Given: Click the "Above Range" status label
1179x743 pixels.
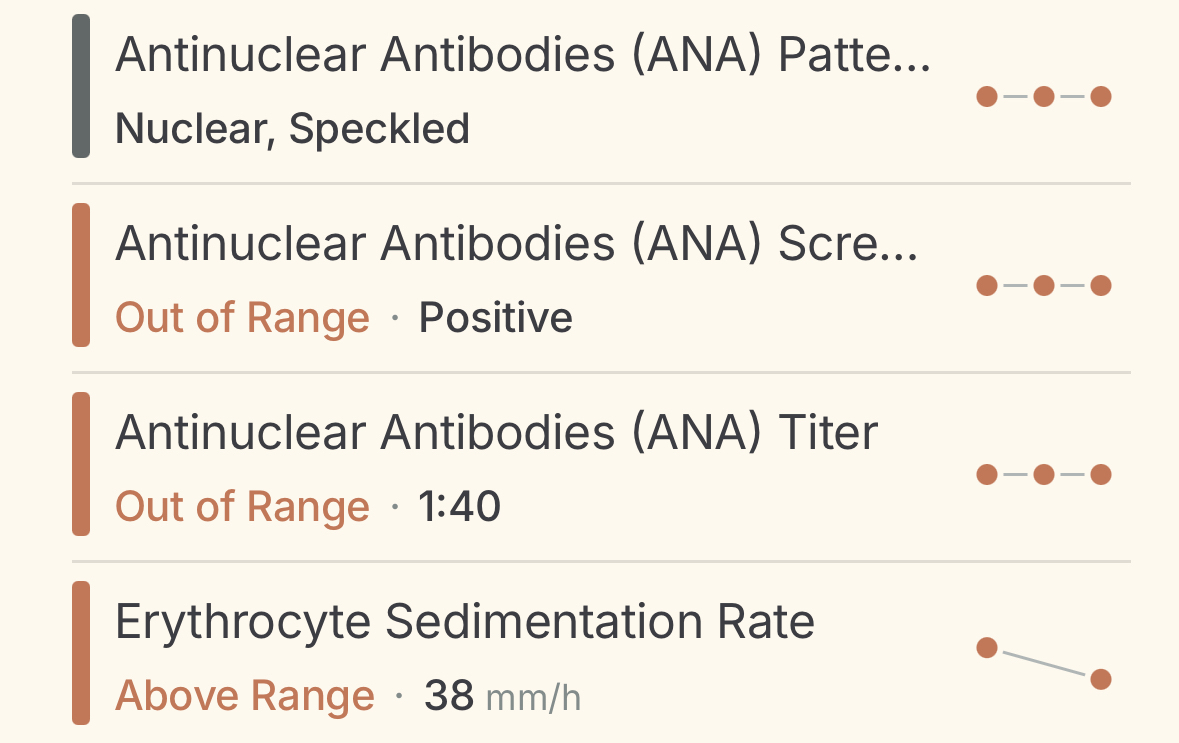Looking at the screenshot, I should point(245,696).
